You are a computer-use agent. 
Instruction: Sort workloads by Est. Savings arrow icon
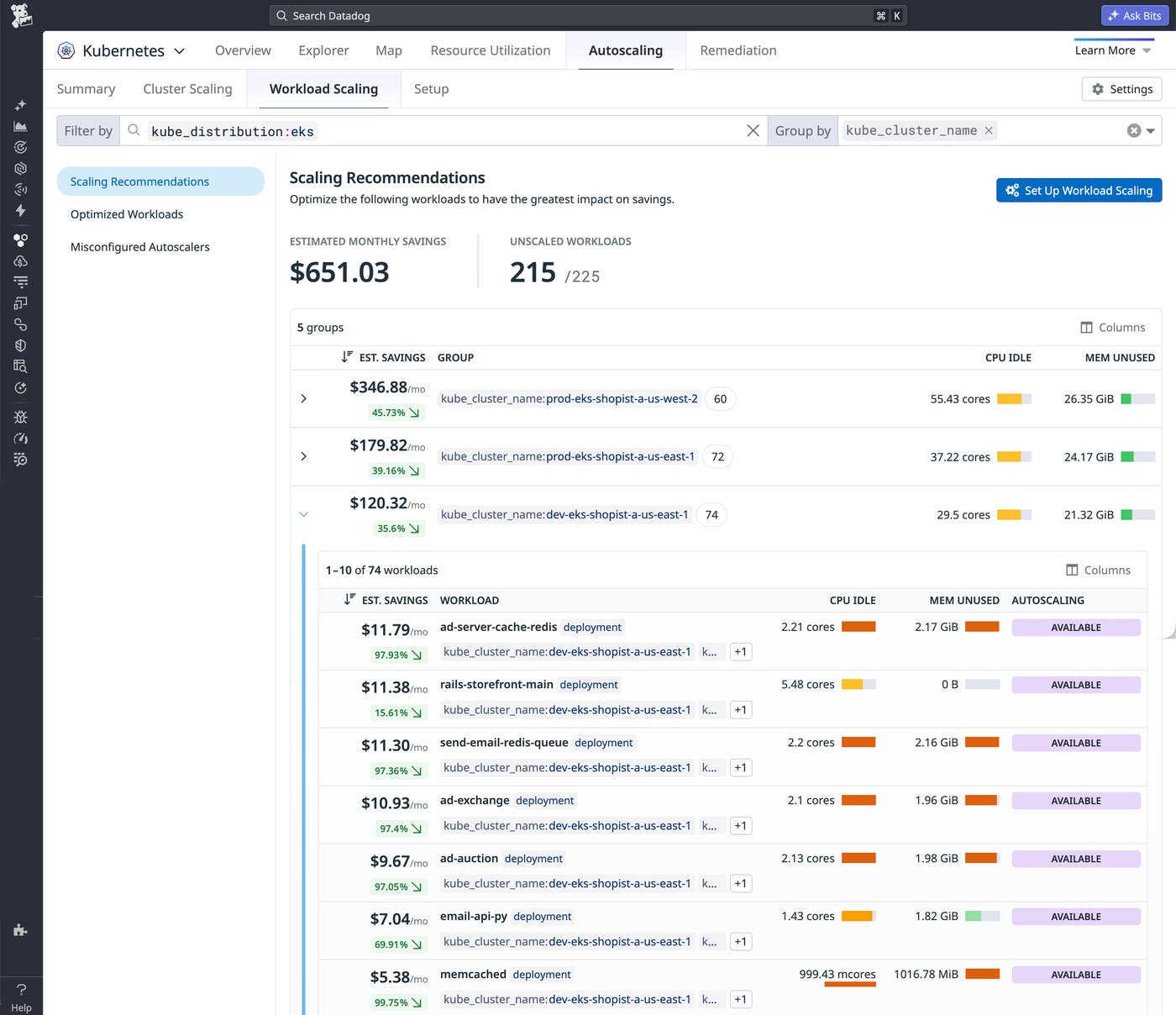coord(349,600)
